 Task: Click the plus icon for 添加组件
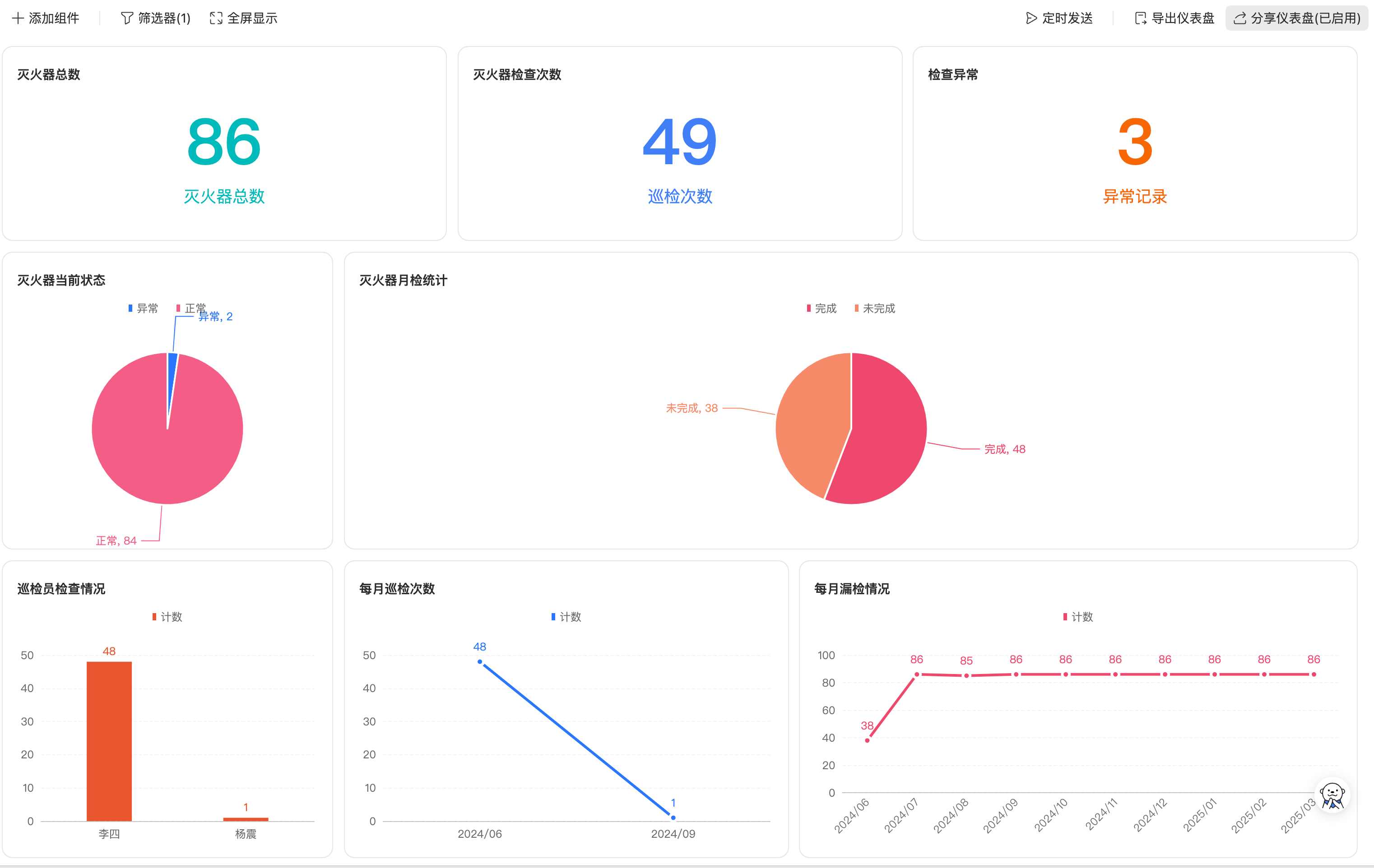click(18, 18)
